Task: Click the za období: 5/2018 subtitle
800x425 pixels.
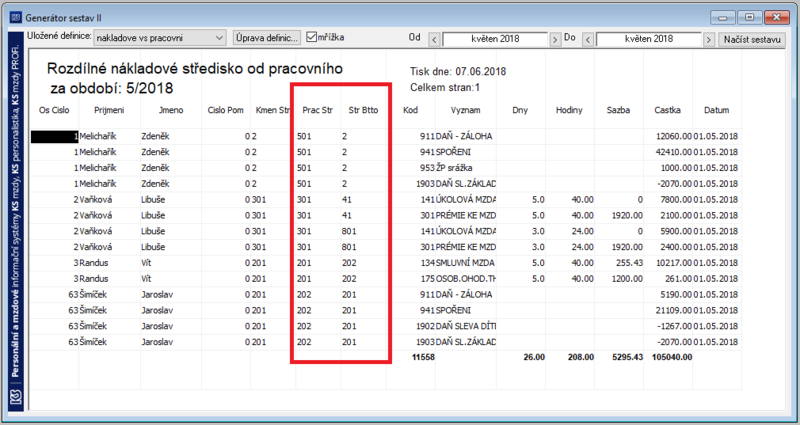Action: tap(112, 88)
